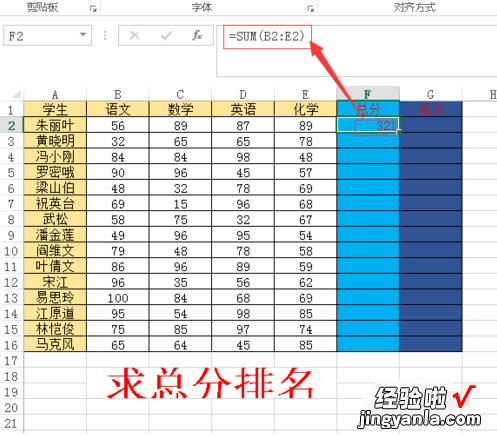Screen dimensions: 497x436
Task: Select column D header
Action: (243, 94)
